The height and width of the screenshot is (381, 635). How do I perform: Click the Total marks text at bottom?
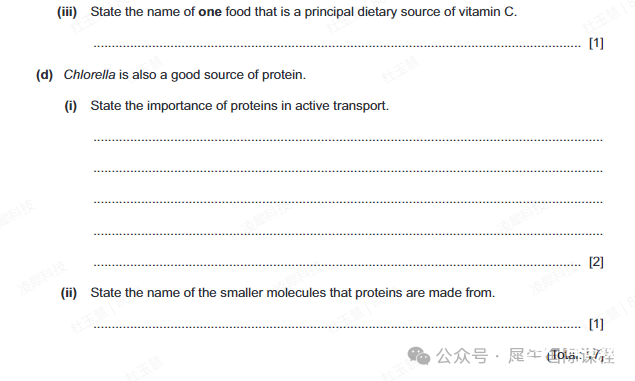(x=575, y=355)
